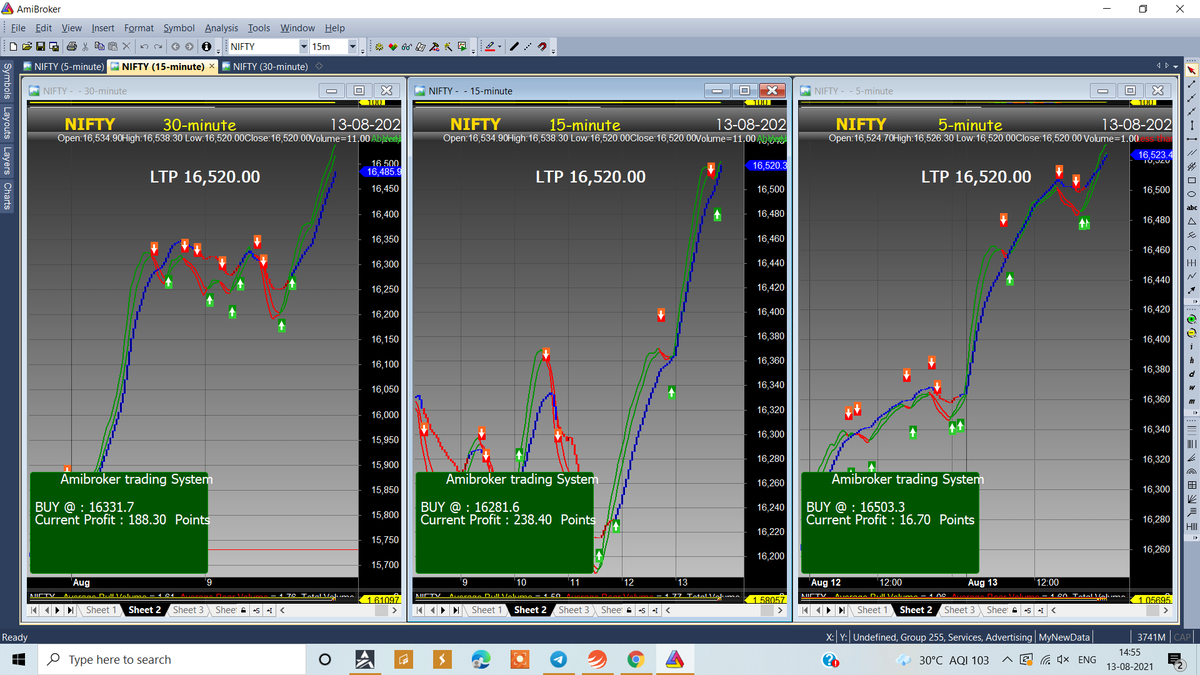Viewport: 1200px width, 675px height.
Task: Open the NIFTY symbol dropdown
Action: click(x=304, y=46)
